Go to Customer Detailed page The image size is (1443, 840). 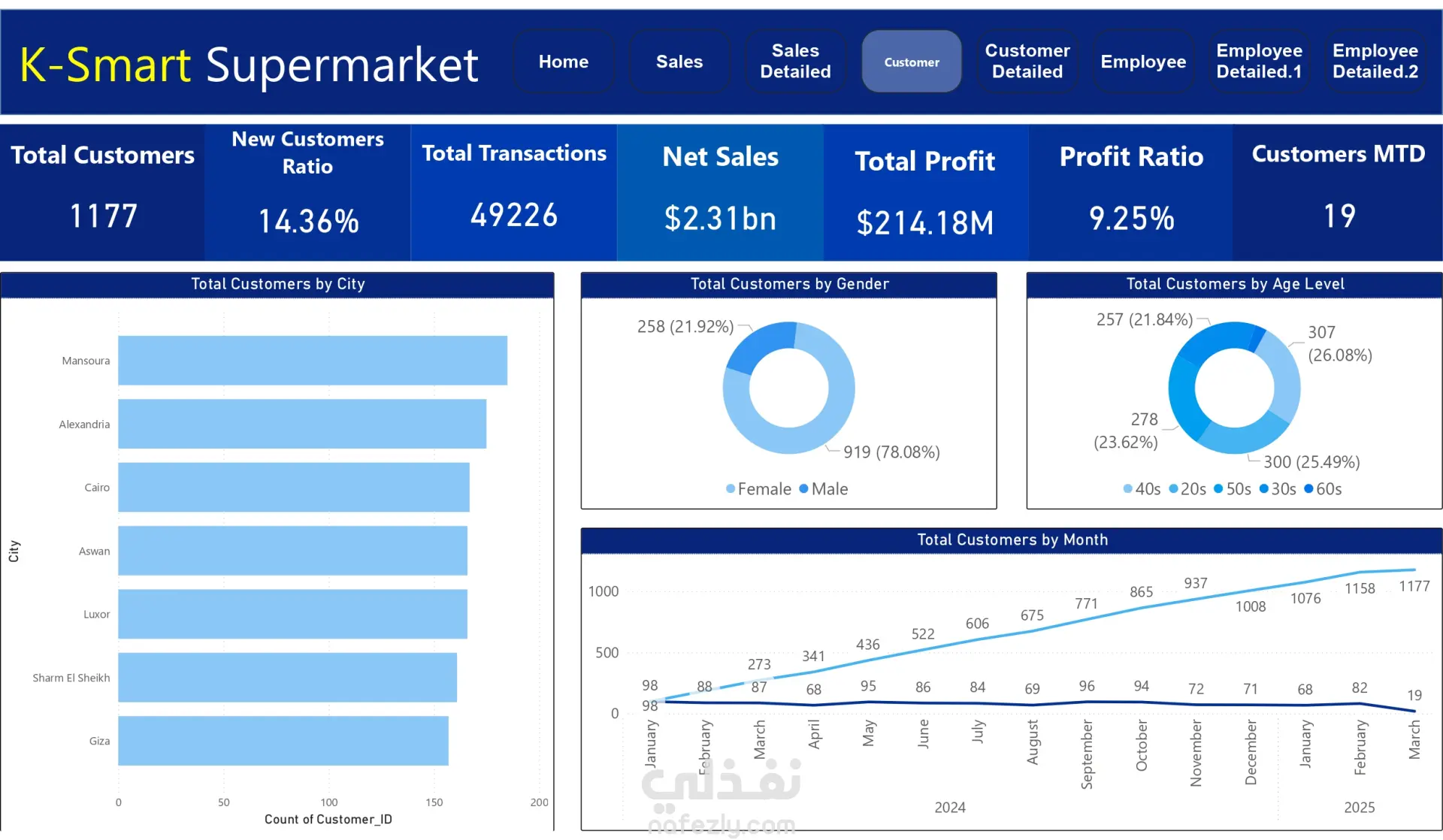[1027, 62]
